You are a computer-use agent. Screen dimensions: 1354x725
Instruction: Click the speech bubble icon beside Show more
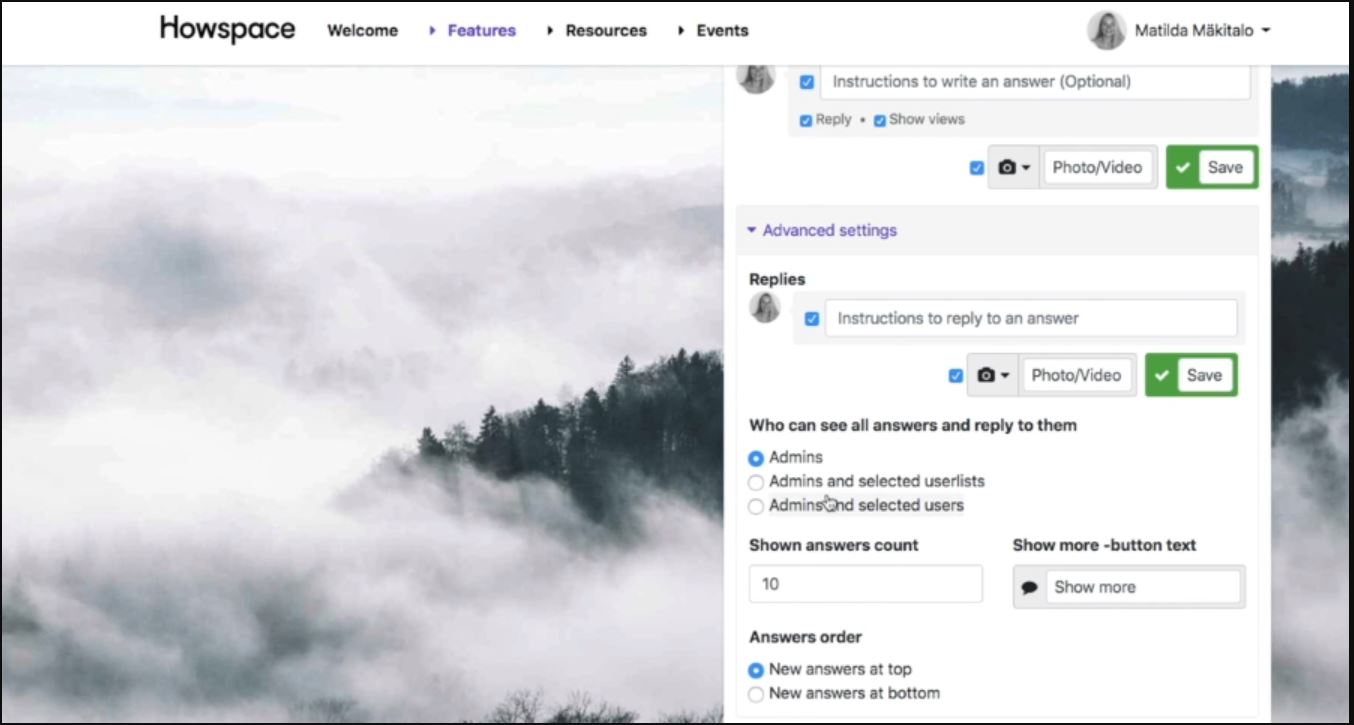click(1029, 588)
